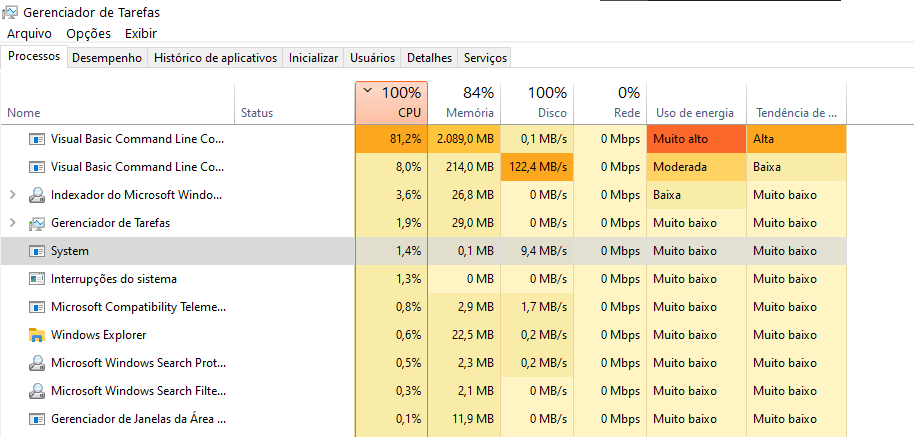Click the 2.089,0 MB memory cell
Image resolution: width=914 pixels, height=437 pixels.
pos(464,139)
